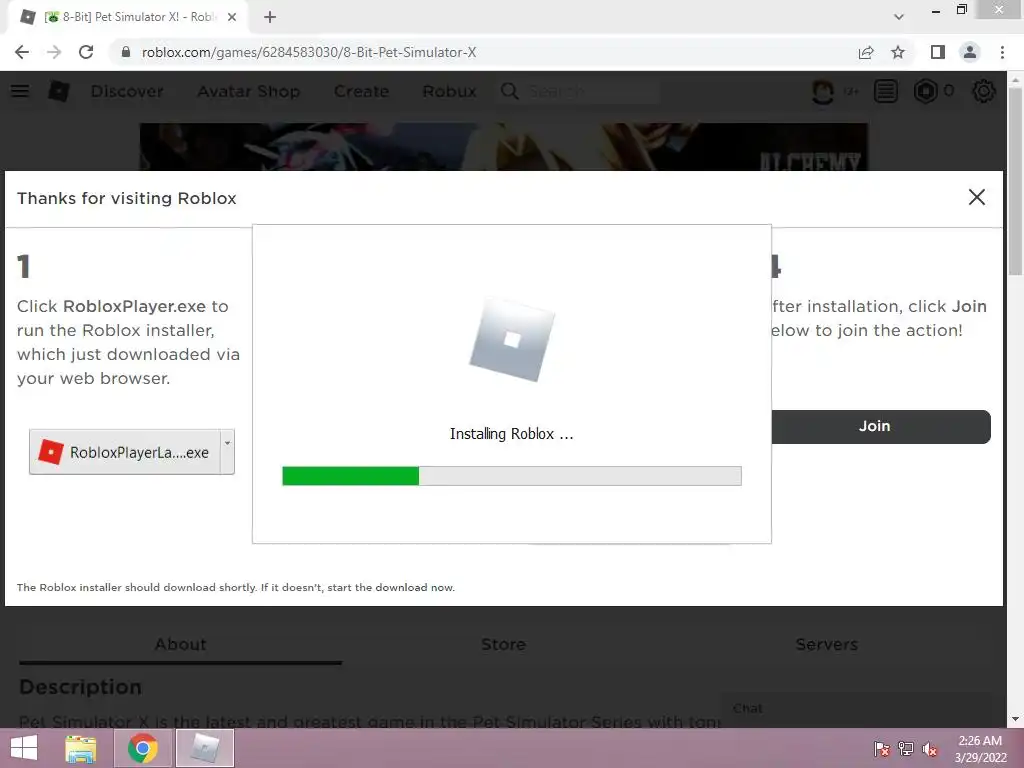Switch to the Store tab

[x=503, y=645]
